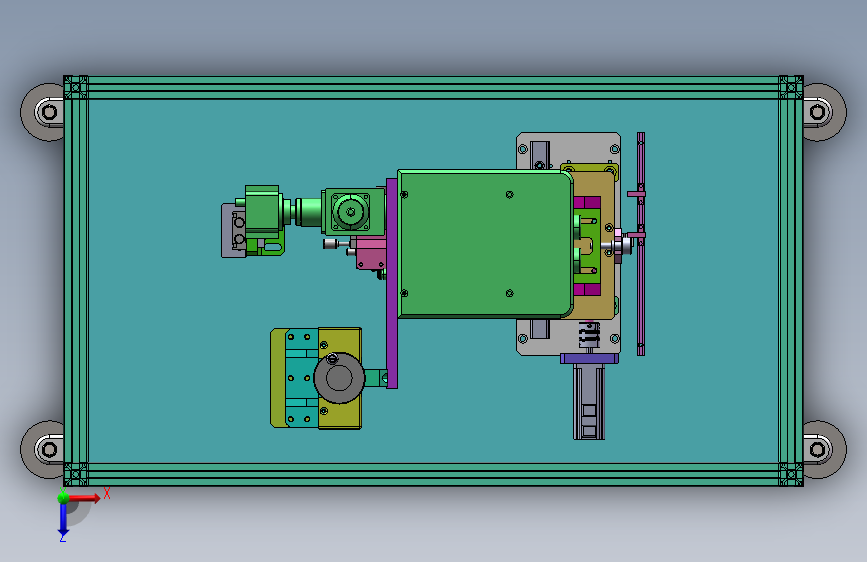Select the teal slide block with yellow holes
Image resolution: width=867 pixels, height=562 pixels.
point(302,378)
